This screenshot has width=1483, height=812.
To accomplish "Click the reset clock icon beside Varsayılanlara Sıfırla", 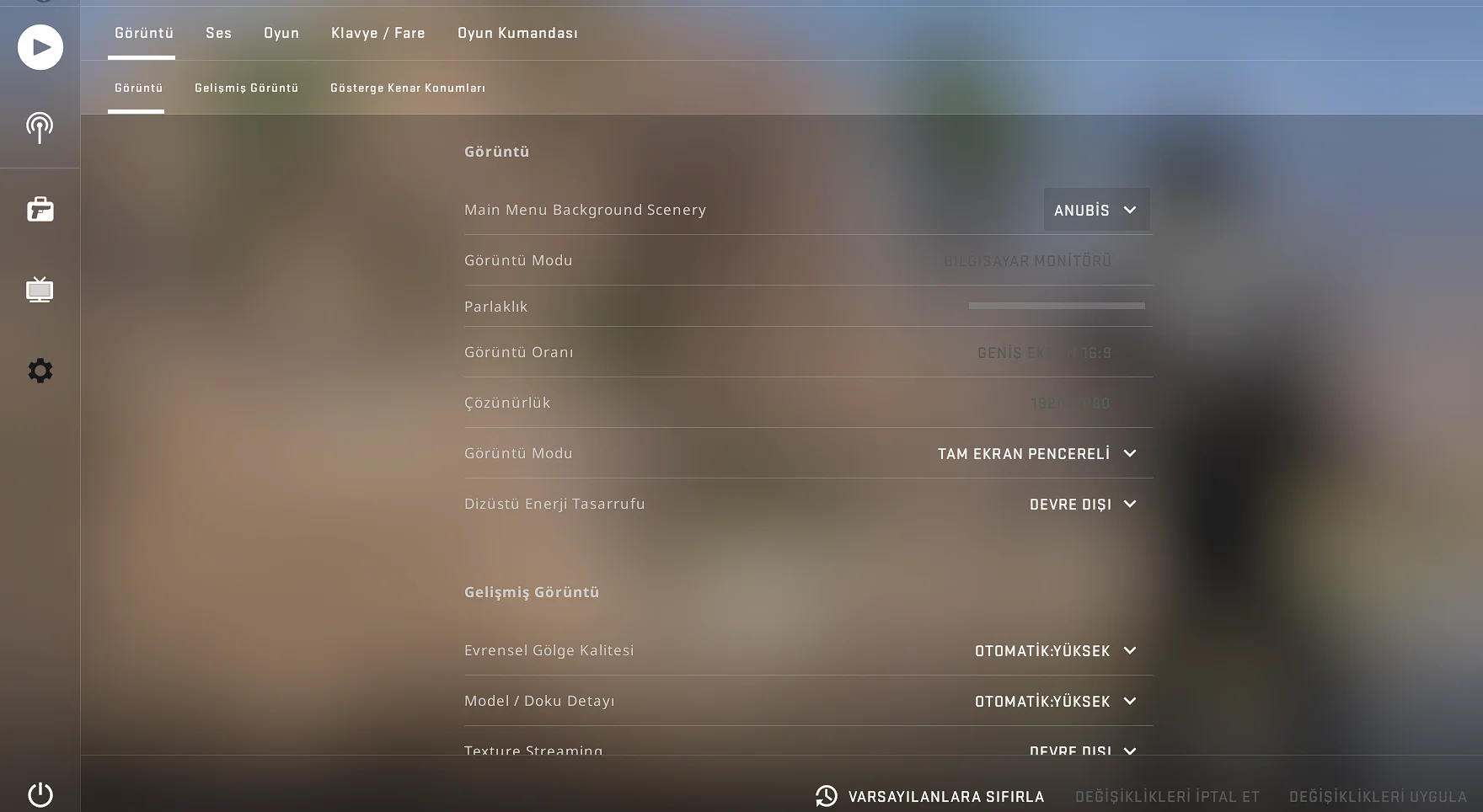I will (826, 796).
